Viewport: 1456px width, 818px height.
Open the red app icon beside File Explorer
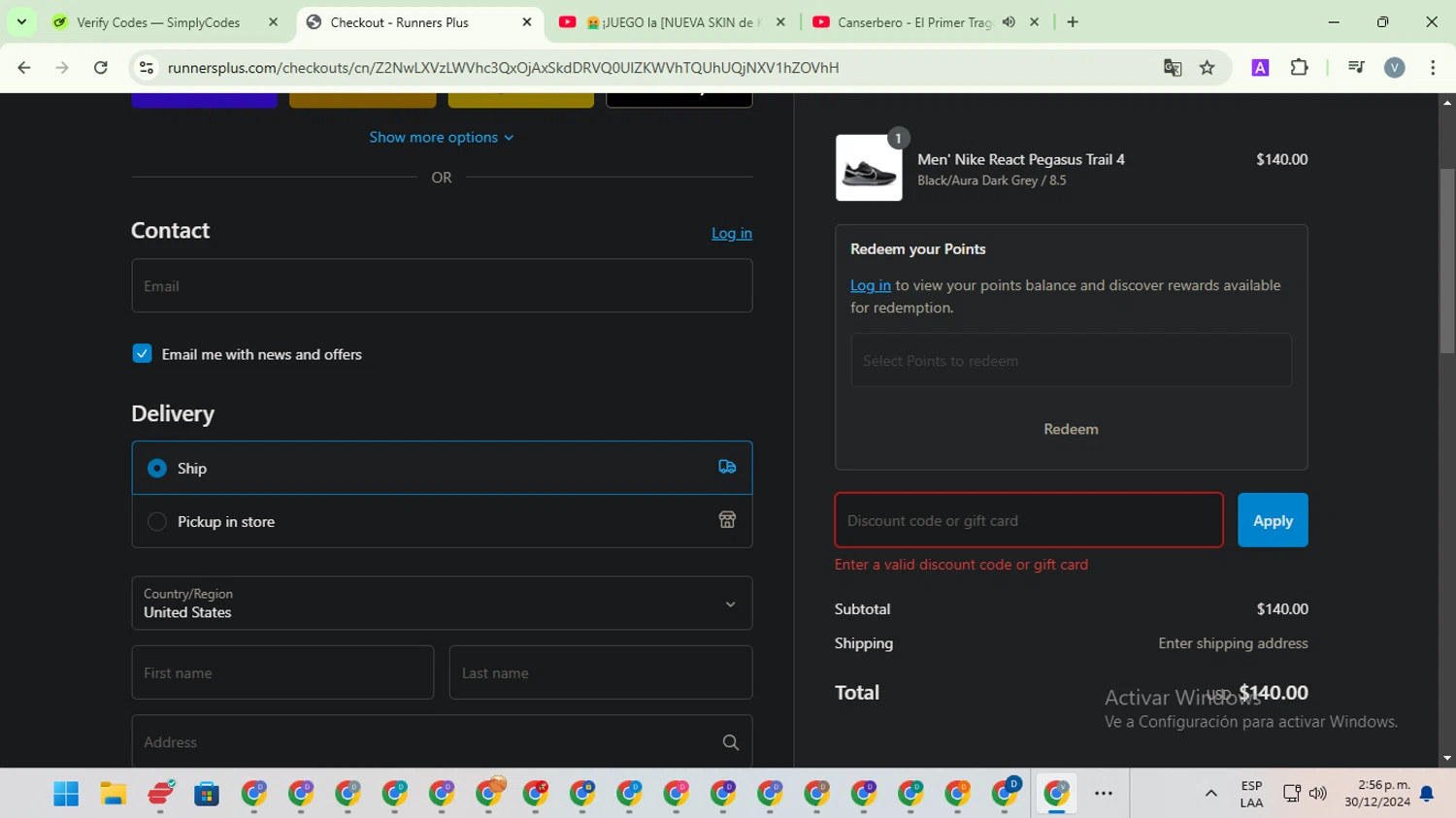coord(160,794)
